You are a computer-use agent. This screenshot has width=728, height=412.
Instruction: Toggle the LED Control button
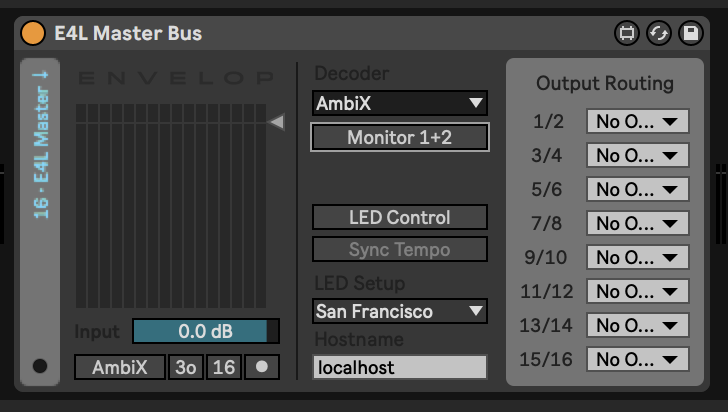point(400,217)
